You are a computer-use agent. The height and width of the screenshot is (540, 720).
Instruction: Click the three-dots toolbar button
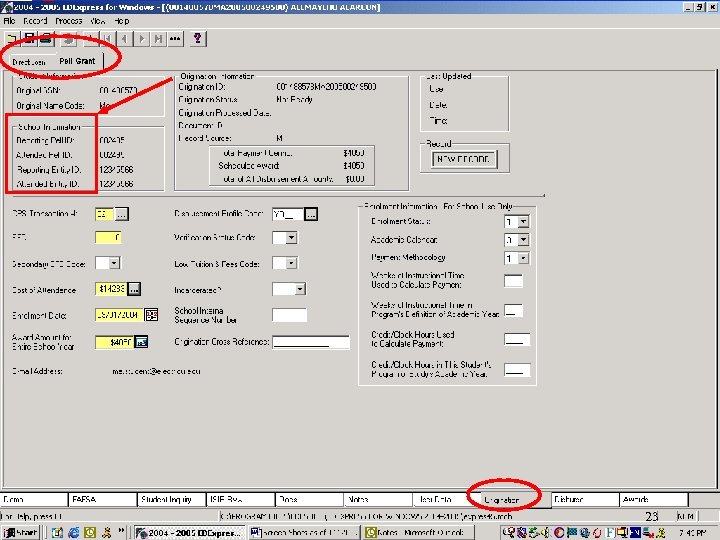[175, 39]
